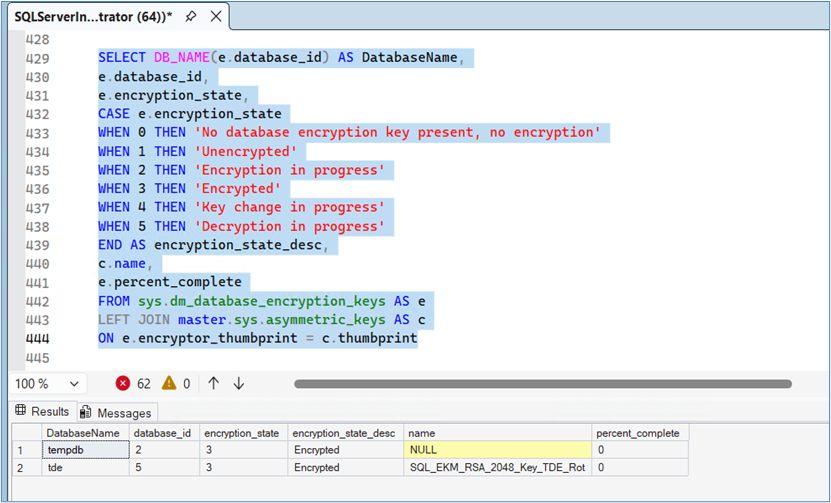This screenshot has height=503, width=831.
Task: Close the SQLServerIn...trator query tab
Action: [216, 17]
